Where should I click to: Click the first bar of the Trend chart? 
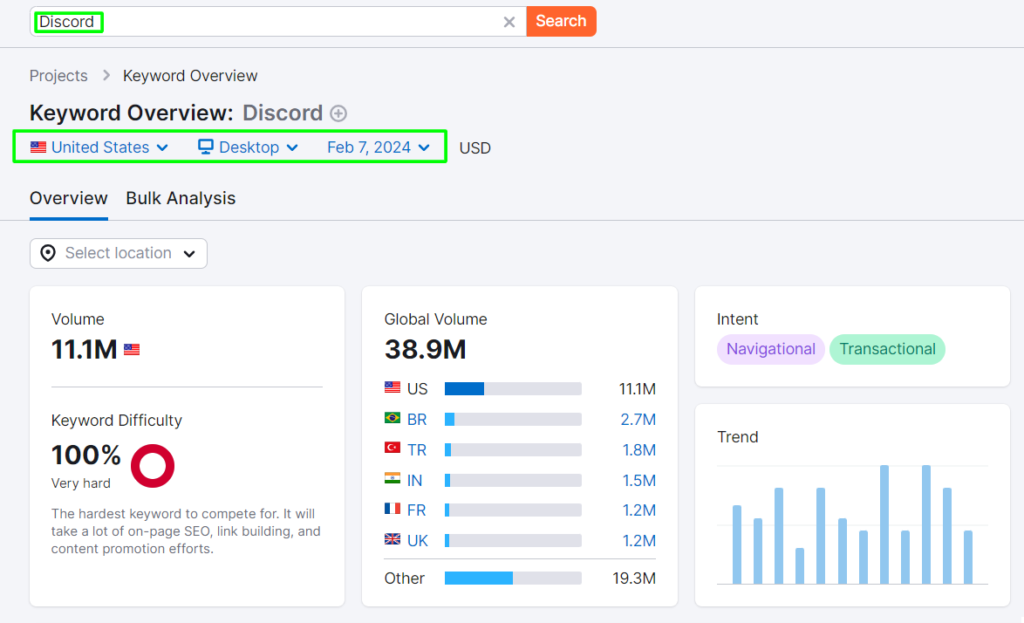737,545
